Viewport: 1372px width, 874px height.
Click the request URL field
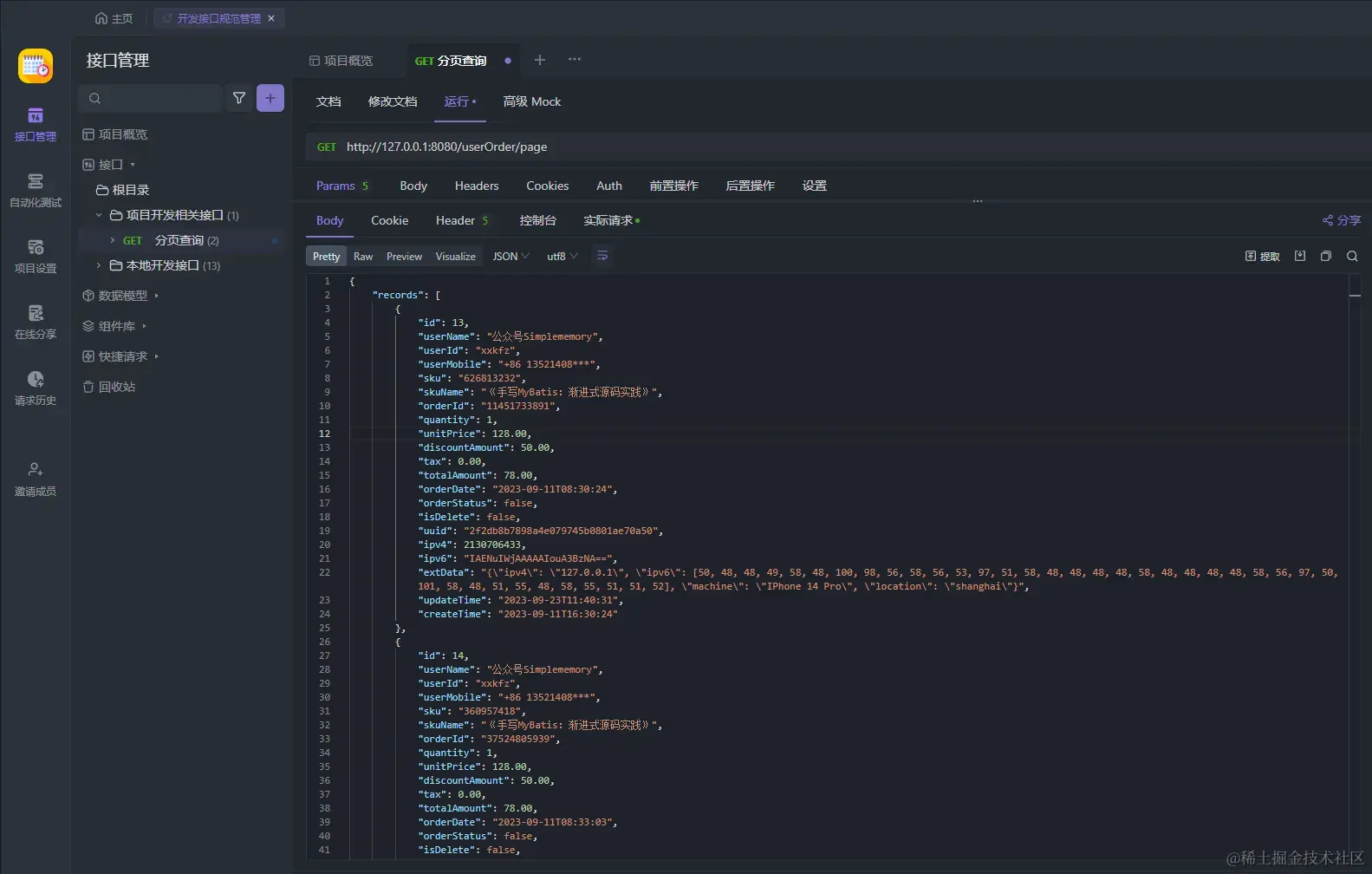[839, 147]
